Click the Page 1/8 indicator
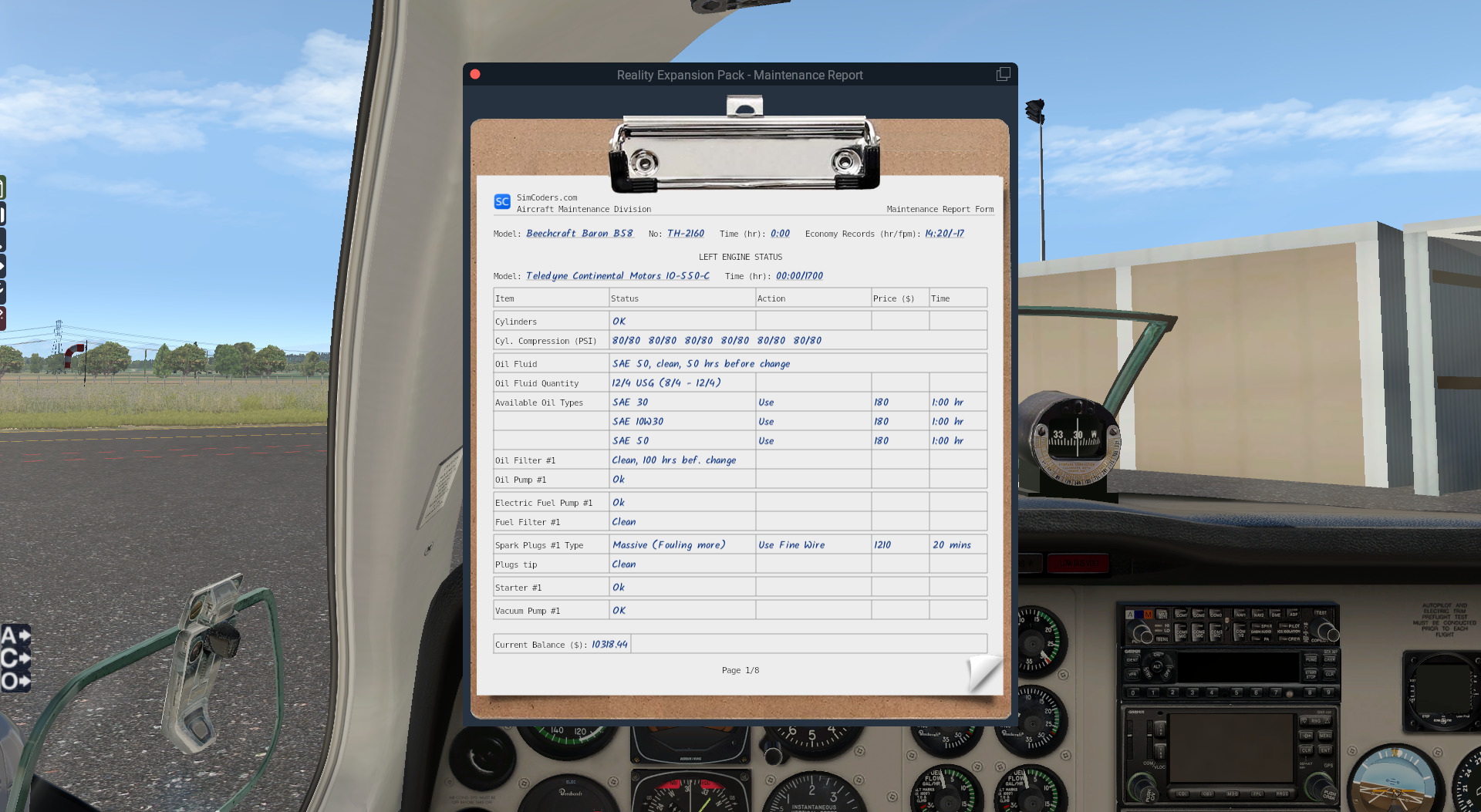Screen dimensions: 1481x812 tap(740, 671)
